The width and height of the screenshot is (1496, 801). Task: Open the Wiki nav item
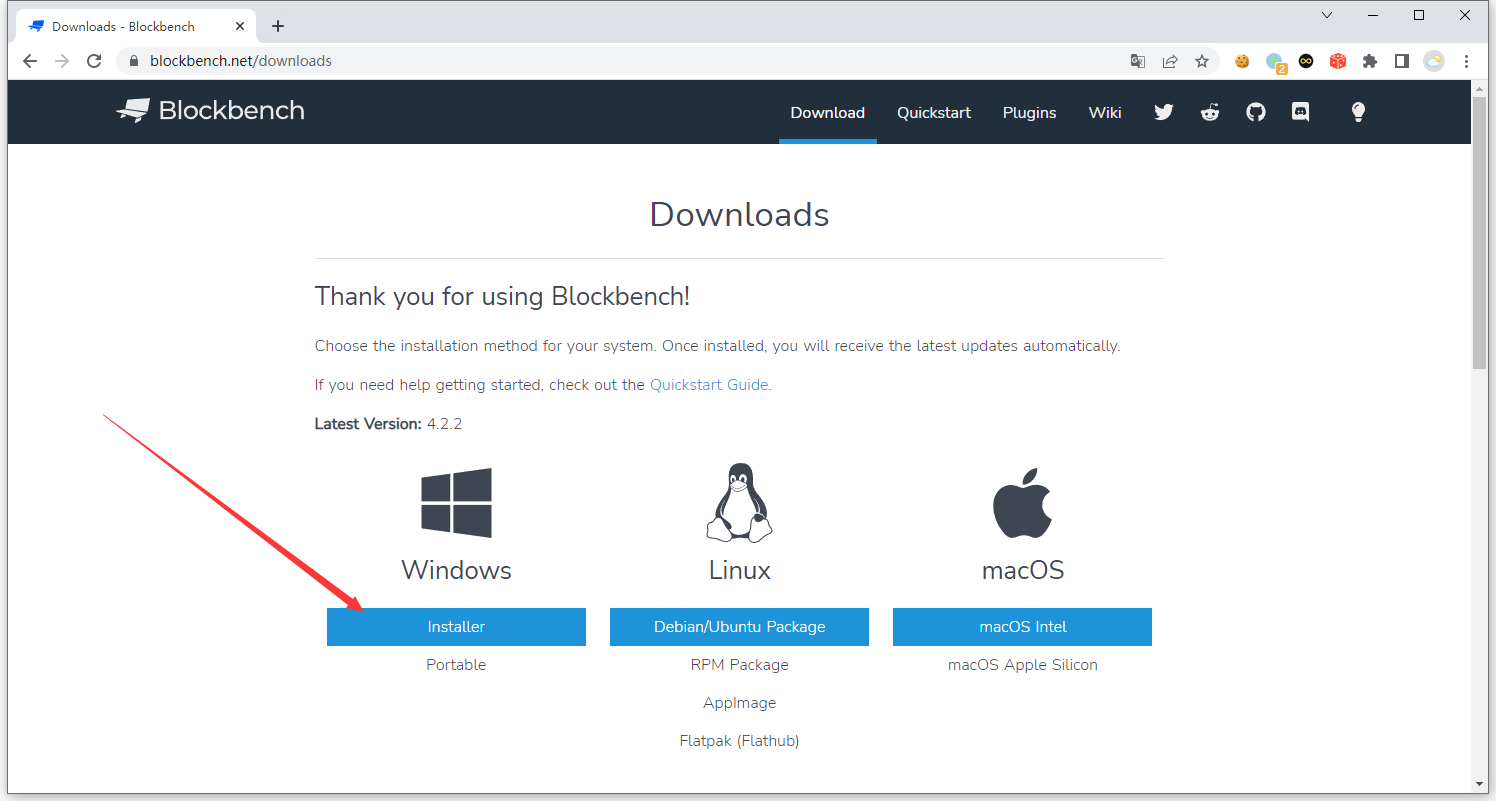[1105, 112]
